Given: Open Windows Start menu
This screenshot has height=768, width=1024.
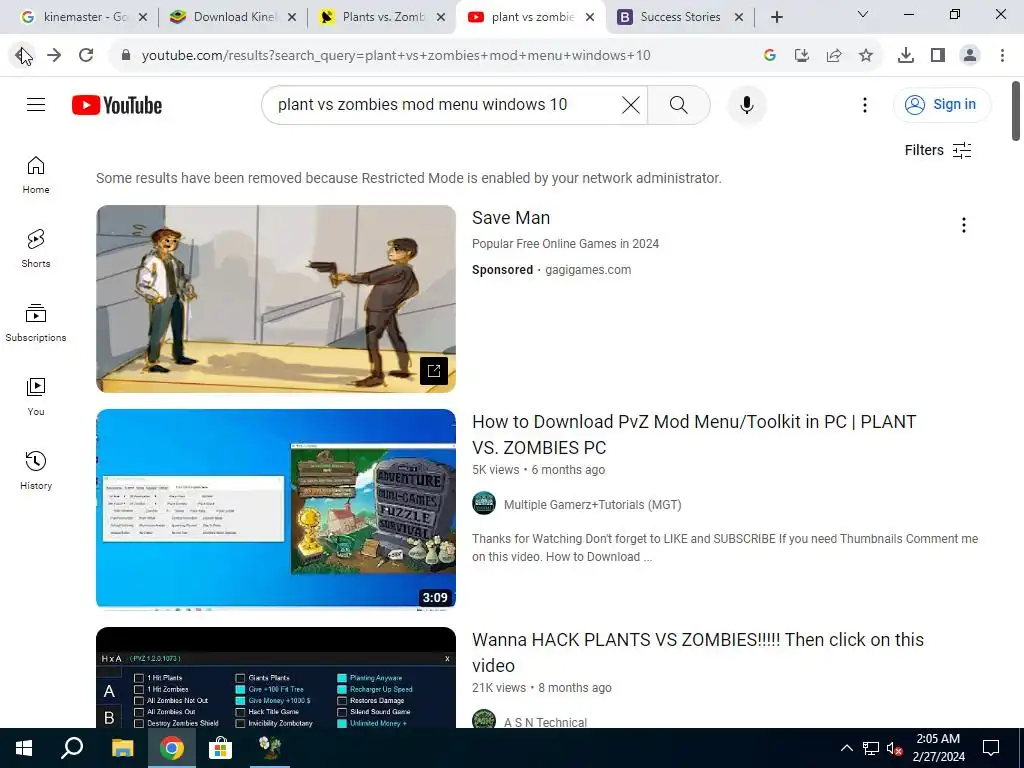Looking at the screenshot, I should pos(24,748).
